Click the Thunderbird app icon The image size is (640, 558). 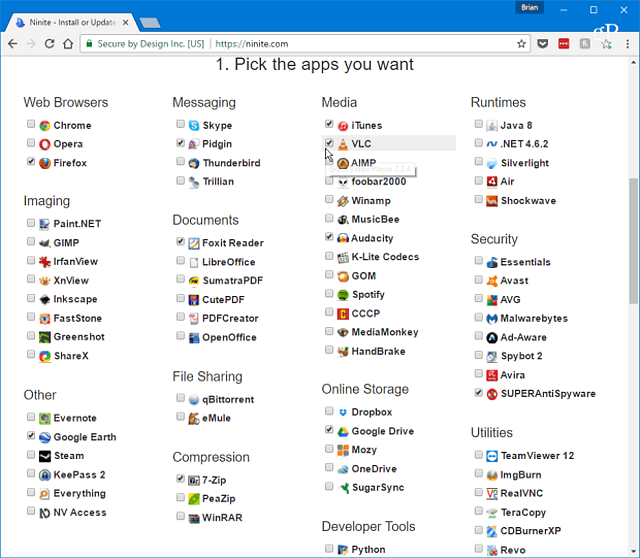[194, 163]
